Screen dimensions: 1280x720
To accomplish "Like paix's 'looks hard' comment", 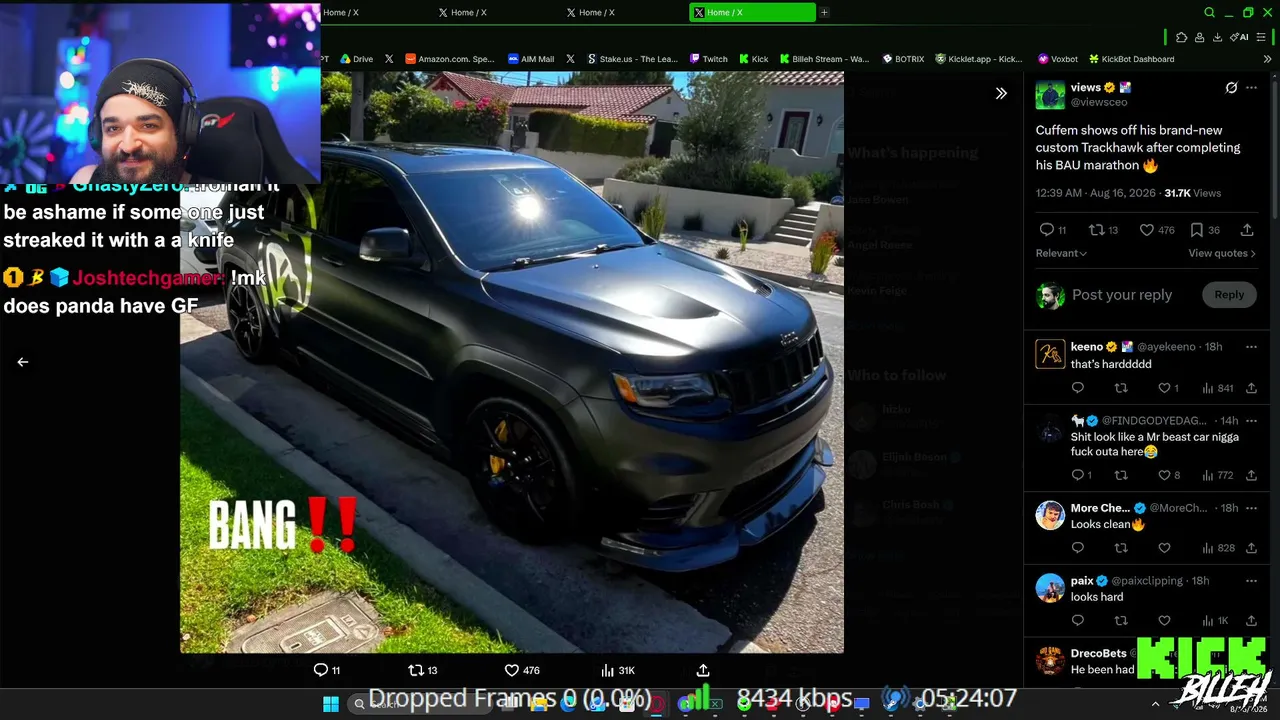I will click(x=1164, y=621).
